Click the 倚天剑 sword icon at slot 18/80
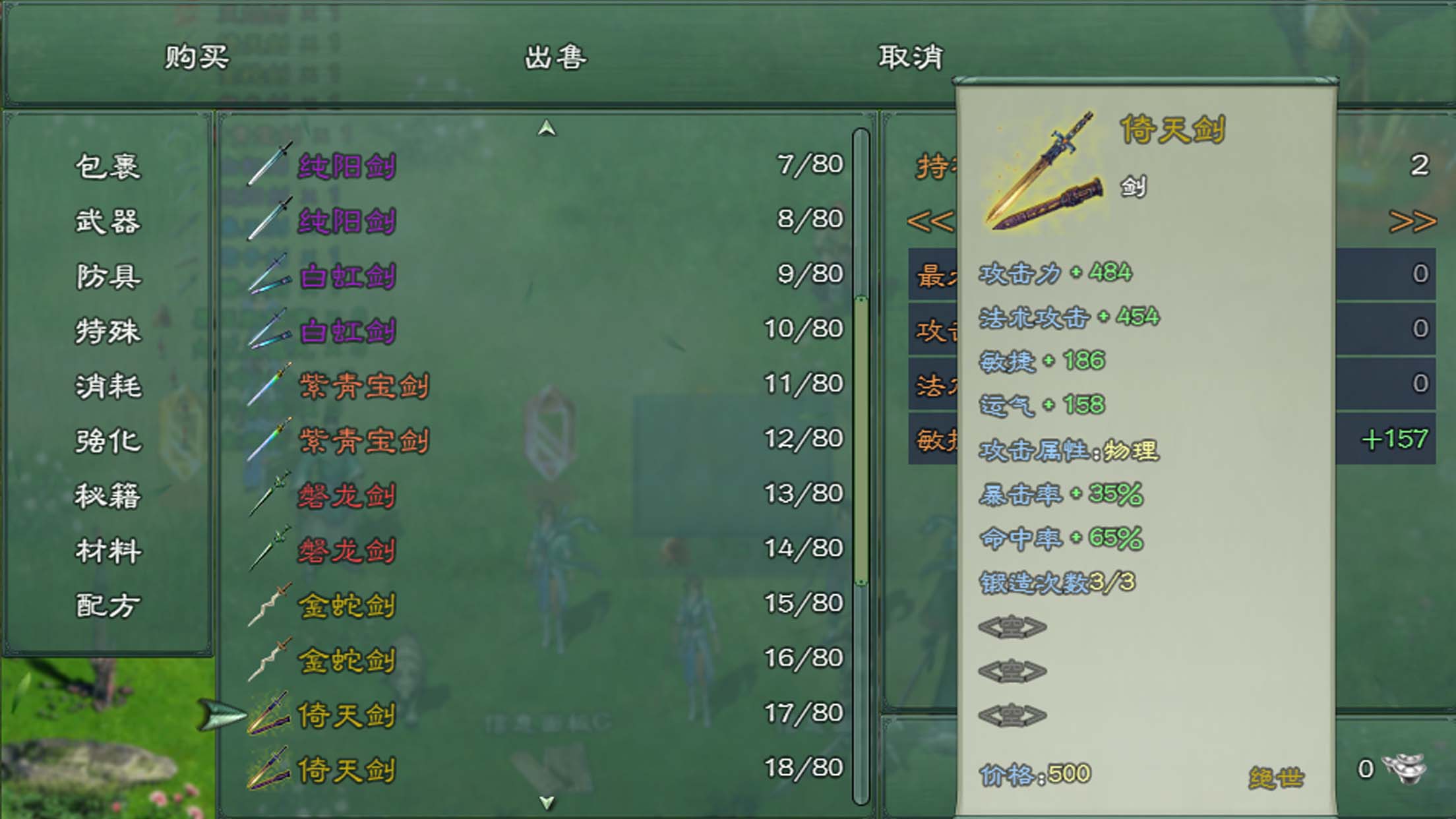Image resolution: width=1456 pixels, height=819 pixels. coord(269,768)
